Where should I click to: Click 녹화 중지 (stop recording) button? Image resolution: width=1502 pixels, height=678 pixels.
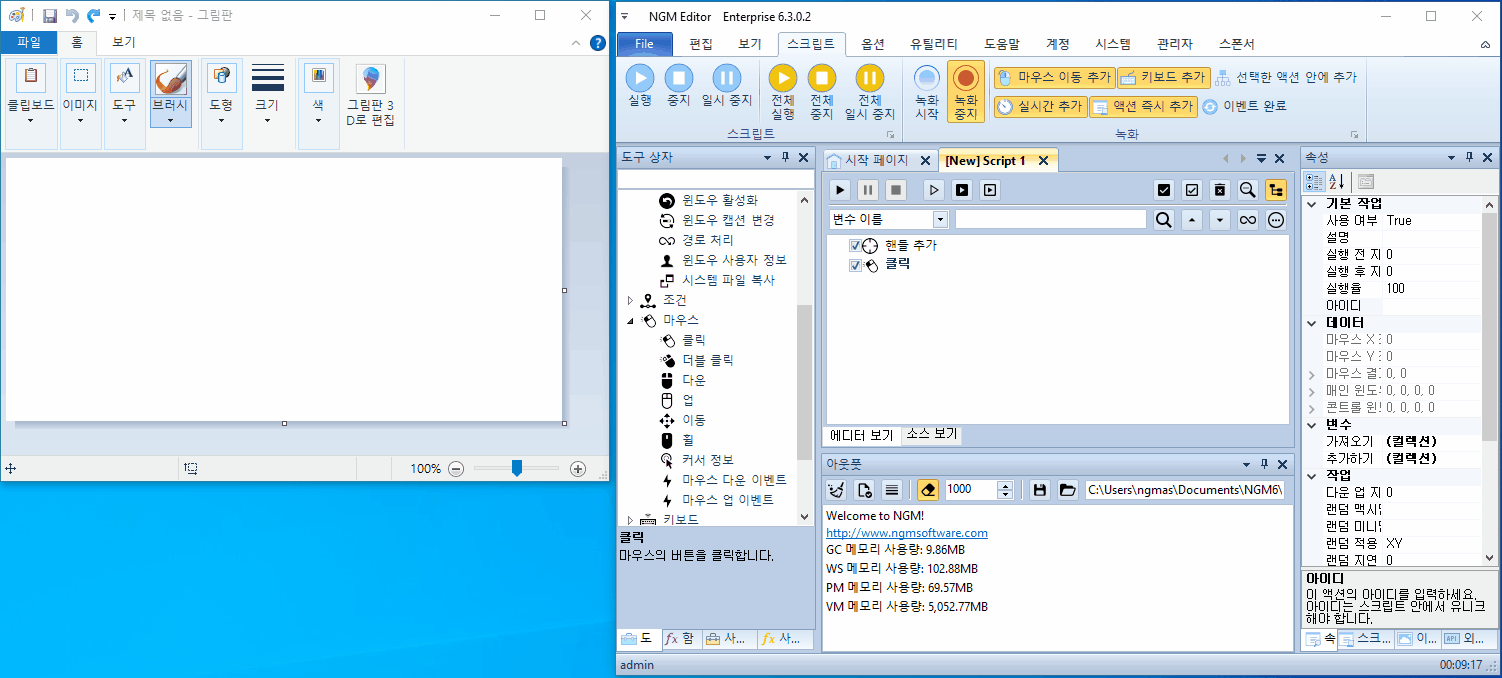(966, 92)
